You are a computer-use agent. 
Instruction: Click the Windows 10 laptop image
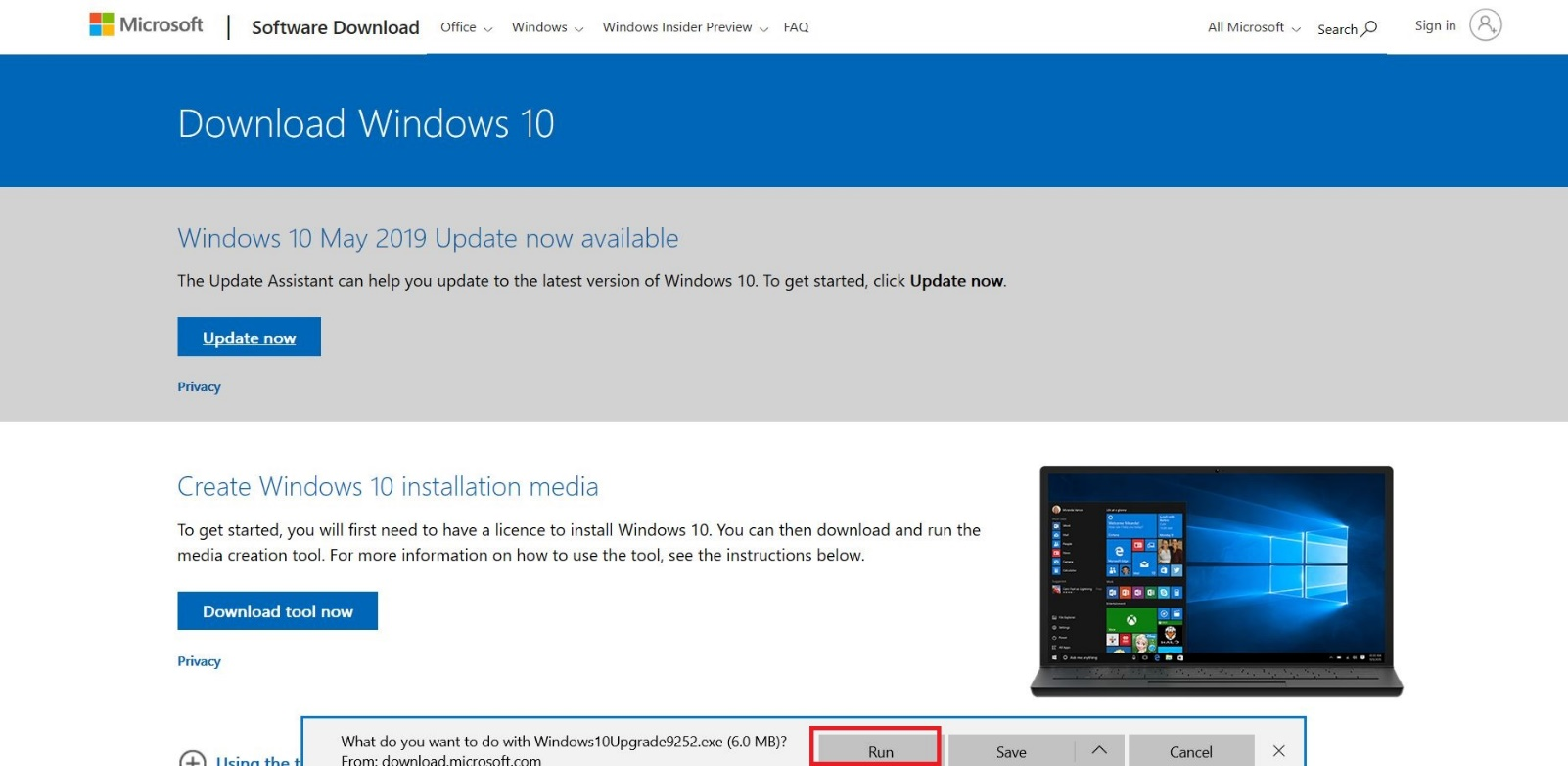1216,580
